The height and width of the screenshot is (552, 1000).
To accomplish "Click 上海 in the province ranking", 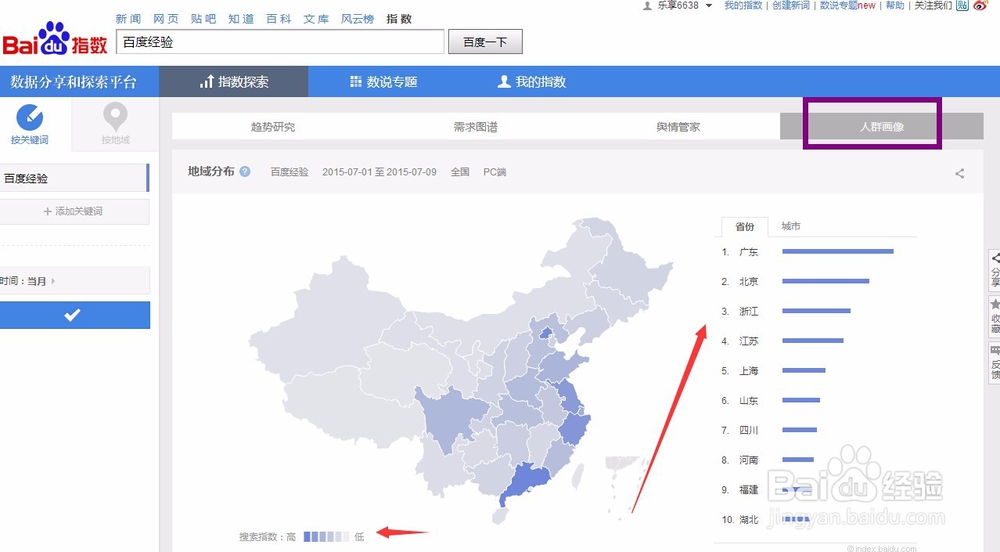I will (749, 370).
